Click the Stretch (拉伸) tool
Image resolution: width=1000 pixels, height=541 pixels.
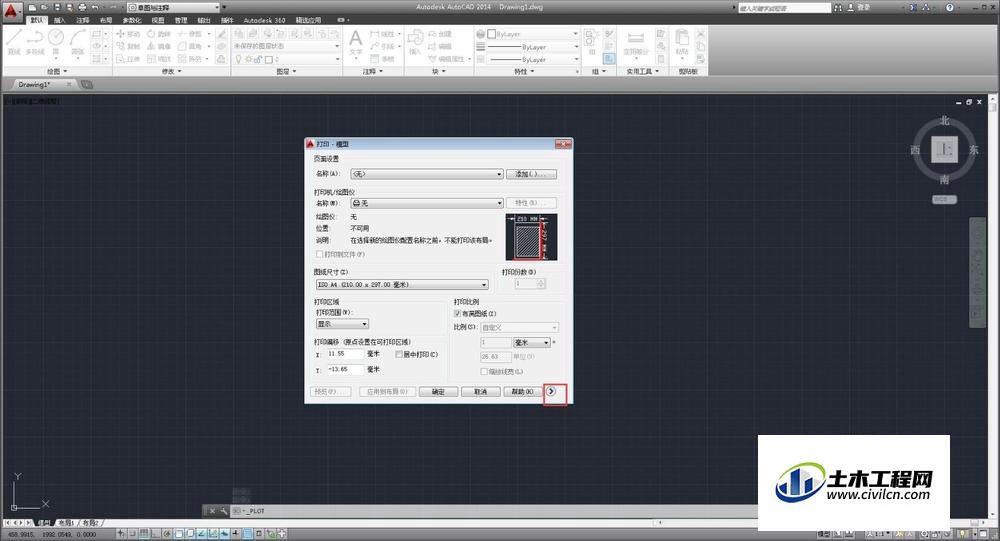(x=128, y=59)
